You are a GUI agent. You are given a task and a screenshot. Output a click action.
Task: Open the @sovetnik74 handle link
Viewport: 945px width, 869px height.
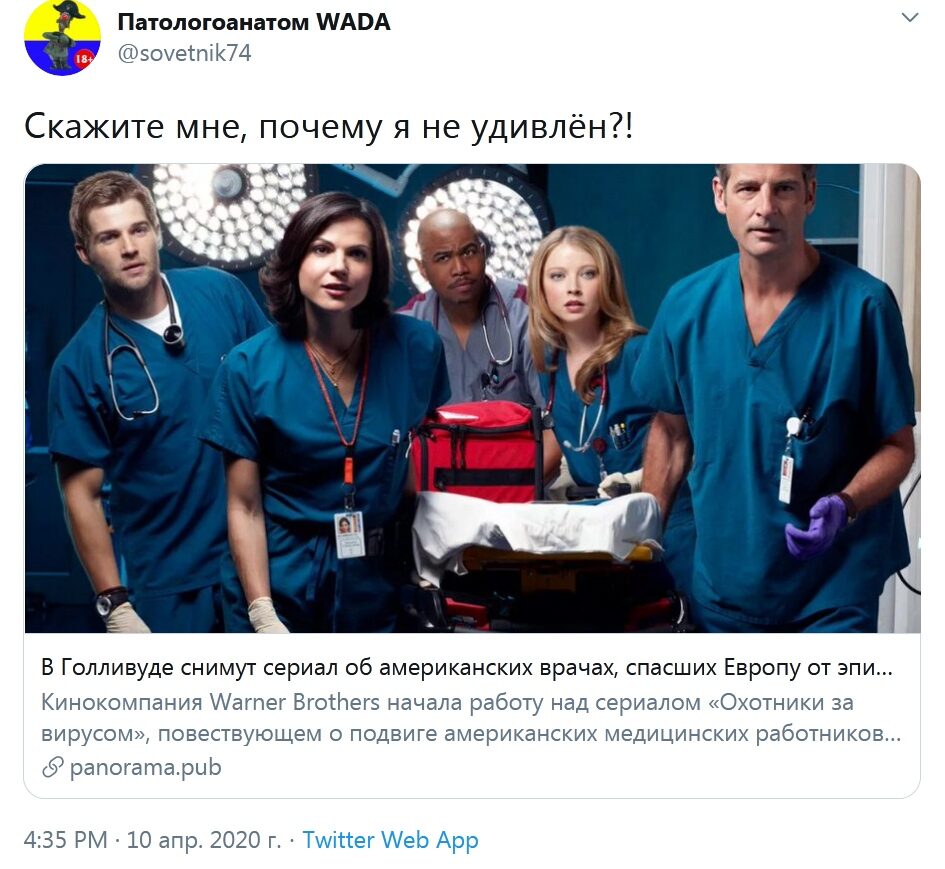[x=184, y=54]
